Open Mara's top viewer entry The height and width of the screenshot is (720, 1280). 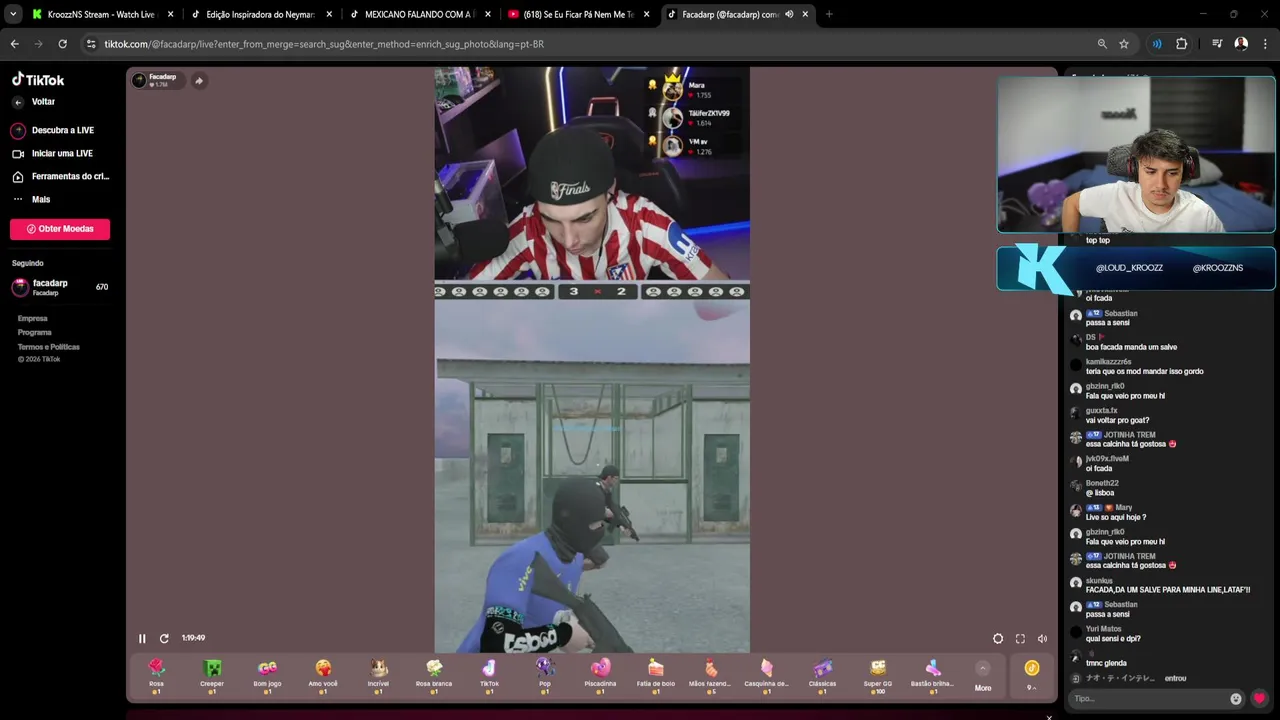coord(695,90)
